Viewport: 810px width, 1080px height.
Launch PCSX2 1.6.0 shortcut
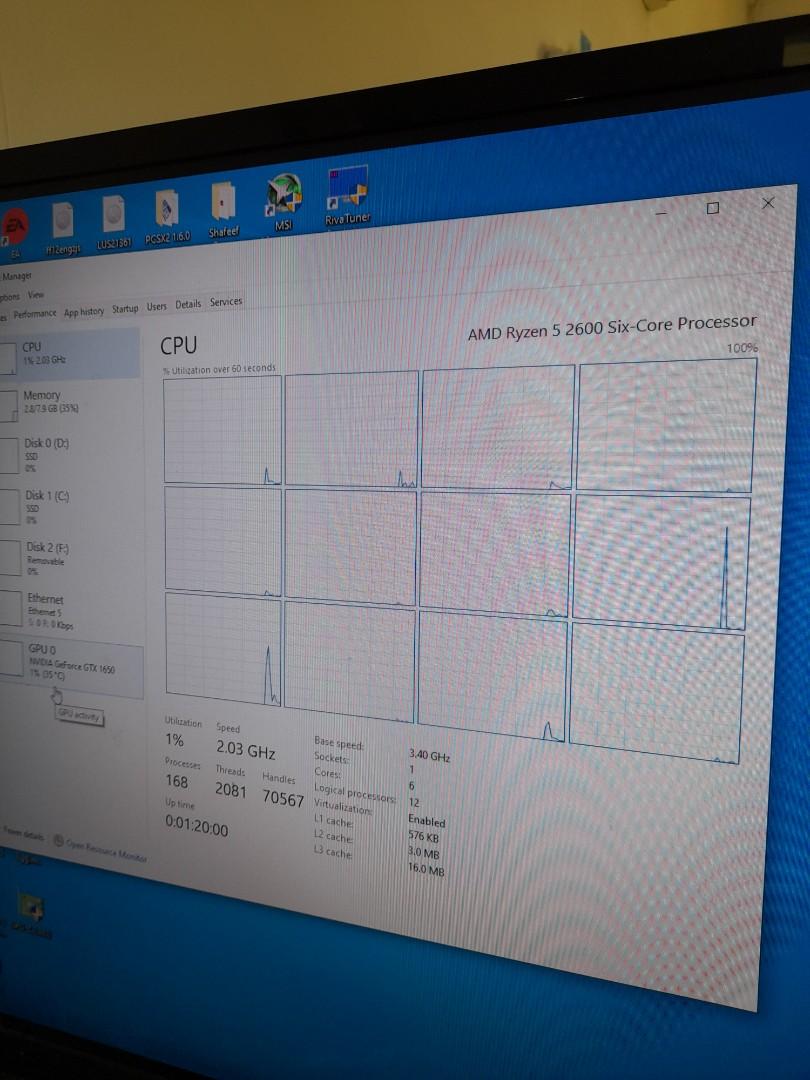pos(167,217)
